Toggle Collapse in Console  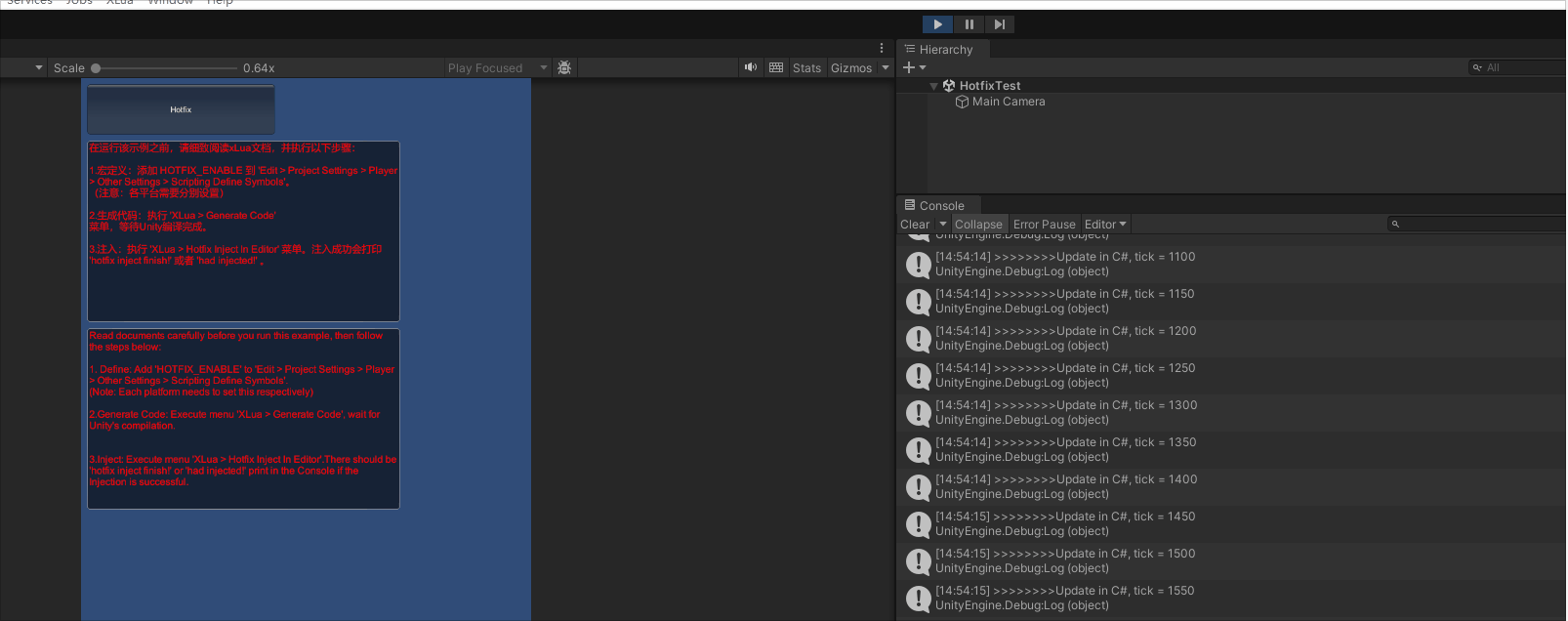[x=978, y=225]
